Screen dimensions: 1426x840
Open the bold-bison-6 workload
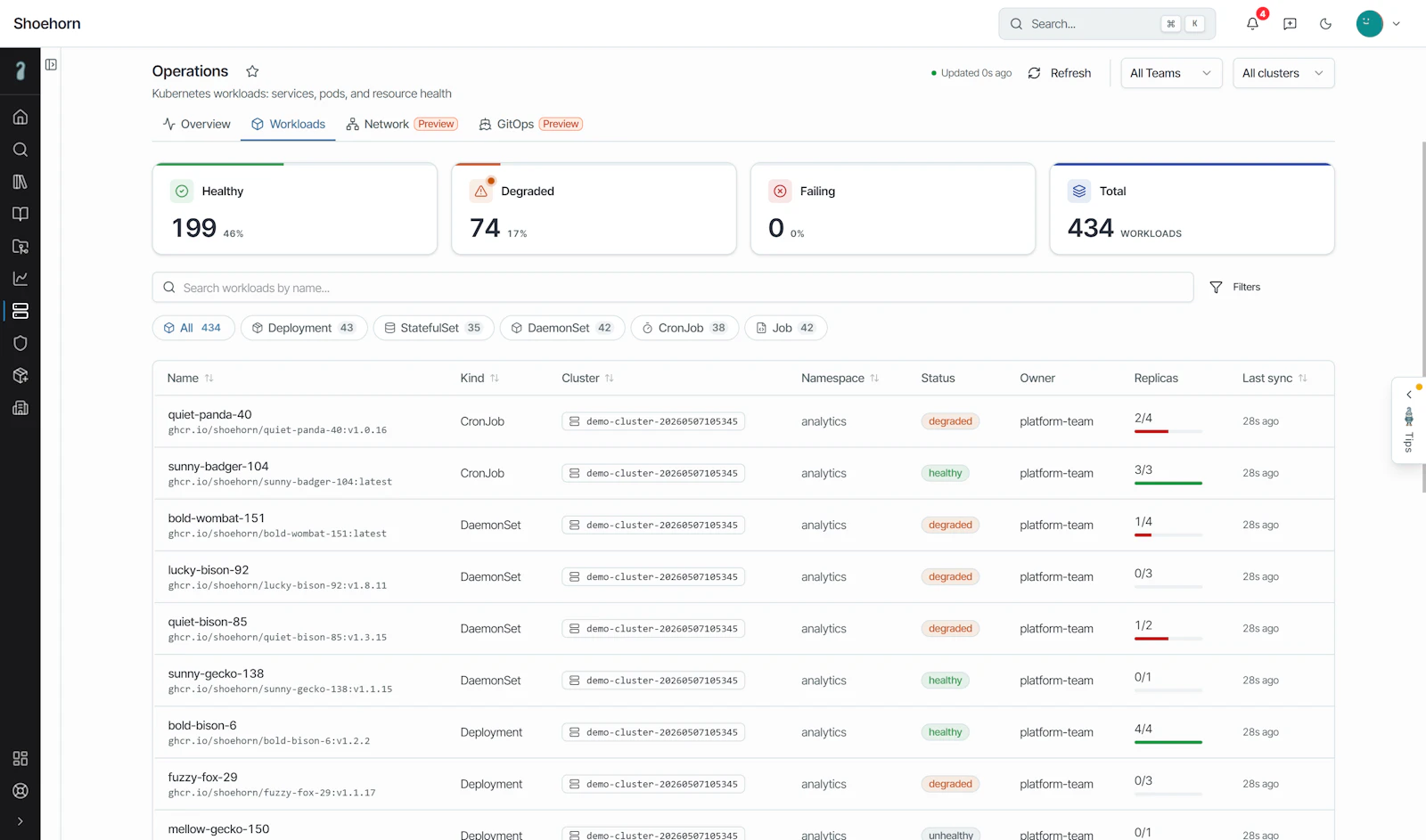[x=202, y=725]
